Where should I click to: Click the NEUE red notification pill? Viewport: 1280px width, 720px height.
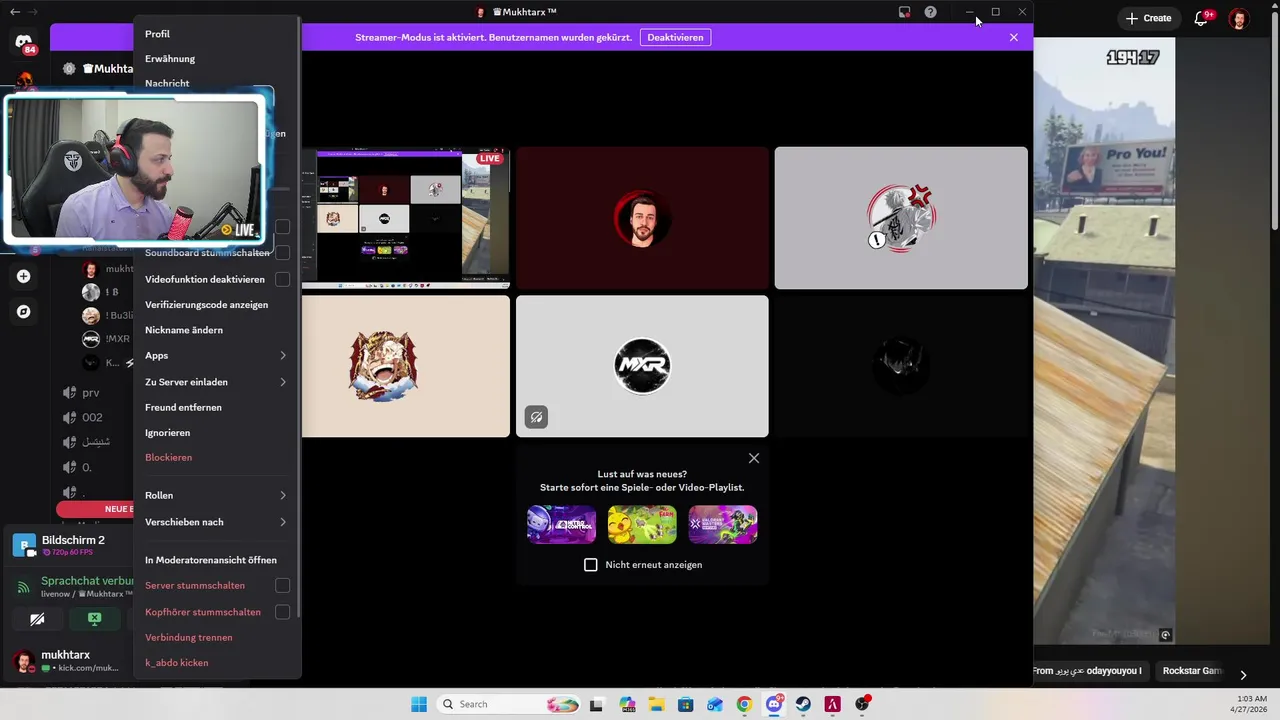96,509
